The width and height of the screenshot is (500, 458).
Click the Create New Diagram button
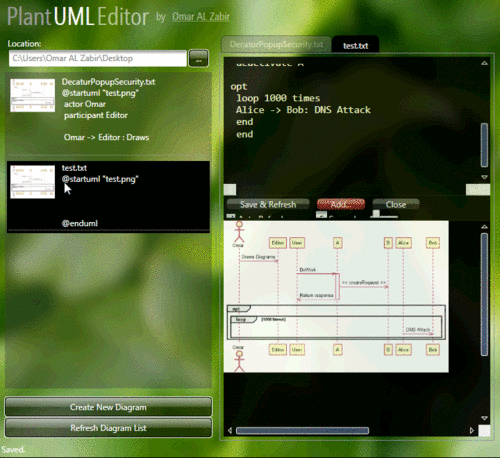tap(108, 407)
